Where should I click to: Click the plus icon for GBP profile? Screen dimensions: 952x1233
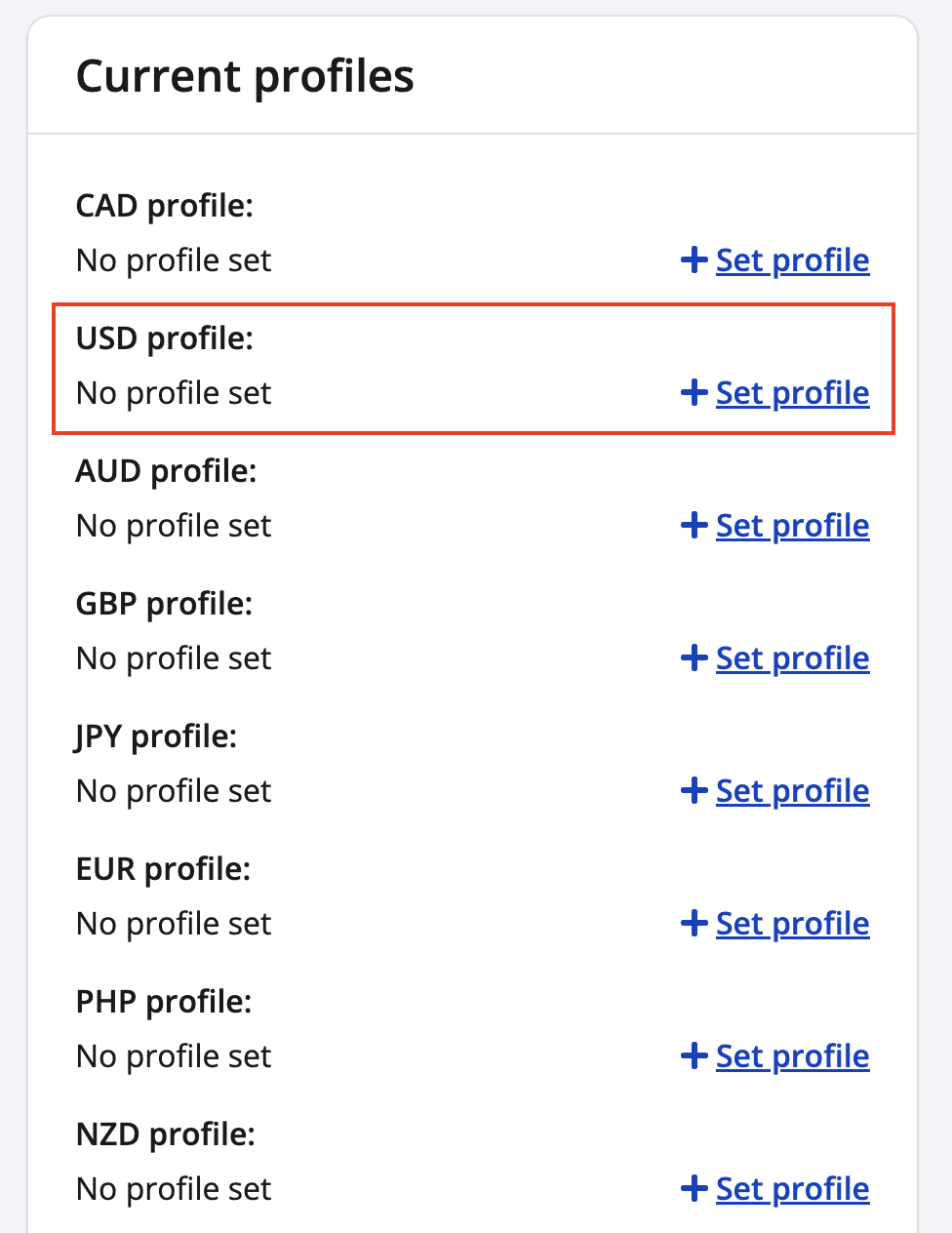tap(694, 658)
